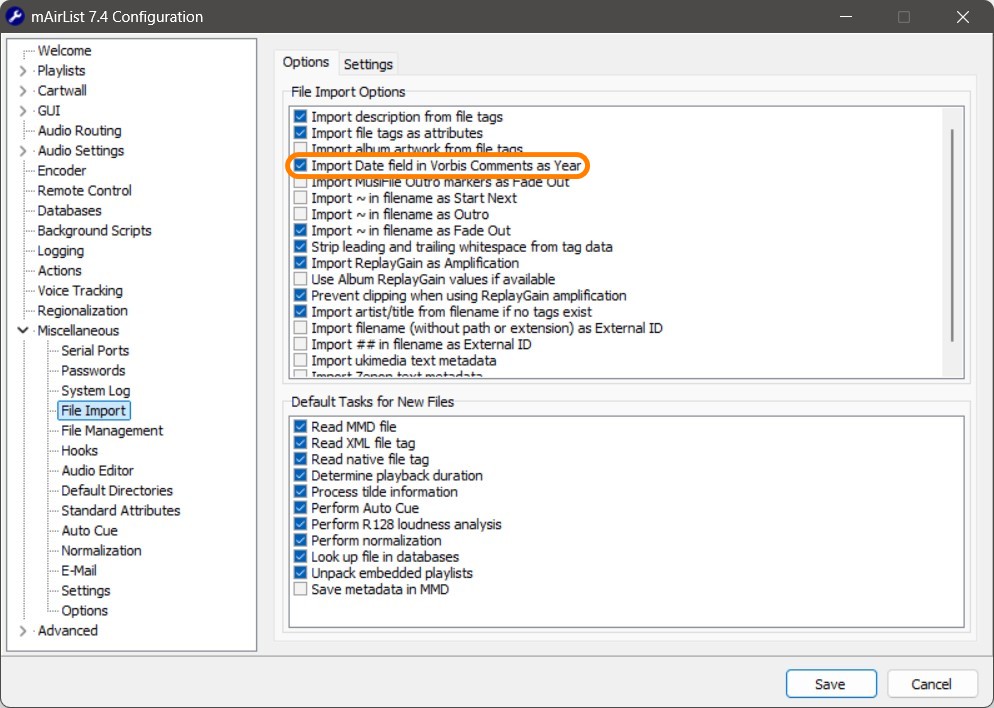Enable Save metadata in MMD
The image size is (994, 708).
(x=300, y=589)
